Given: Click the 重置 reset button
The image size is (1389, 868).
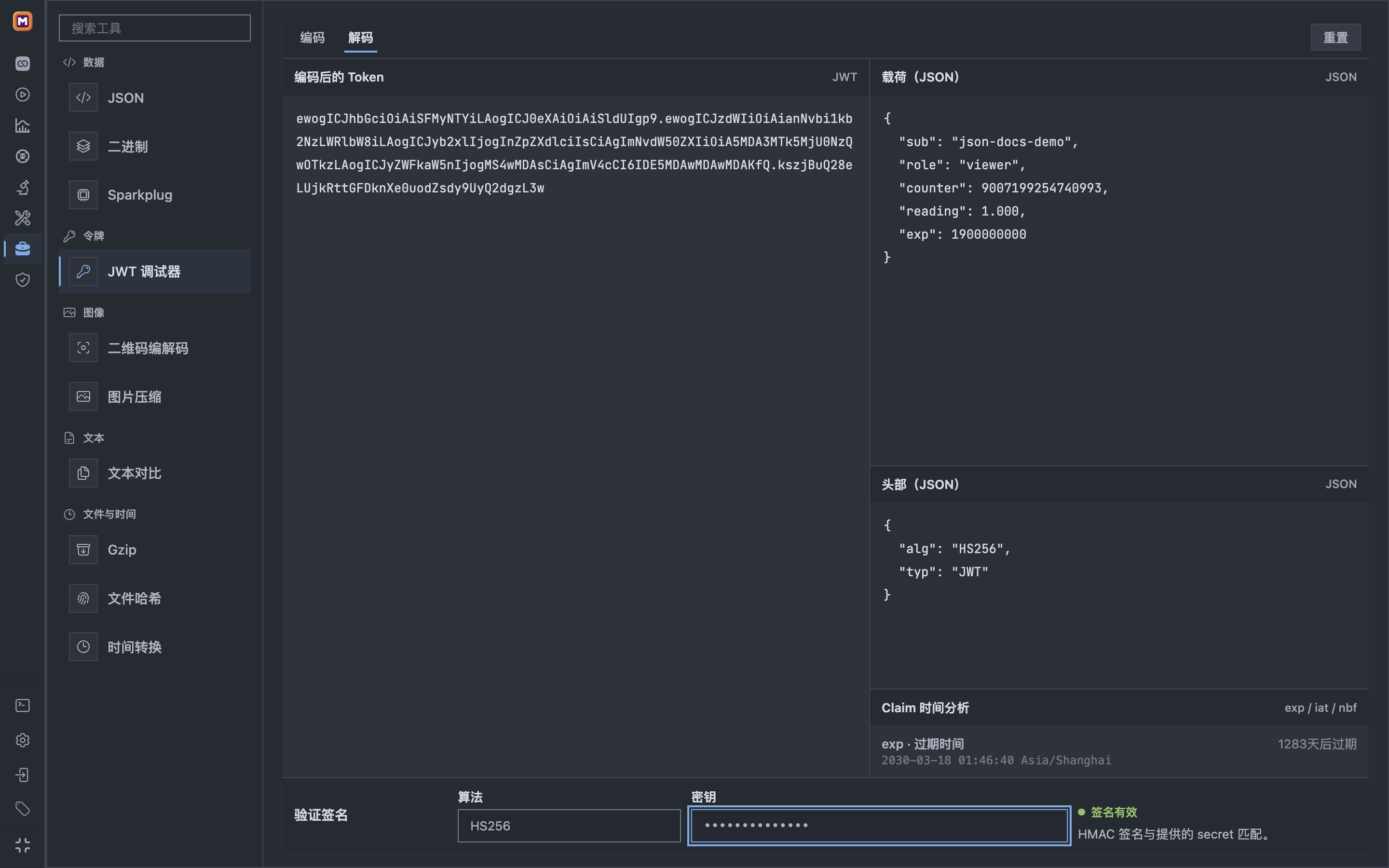Looking at the screenshot, I should click(x=1335, y=37).
